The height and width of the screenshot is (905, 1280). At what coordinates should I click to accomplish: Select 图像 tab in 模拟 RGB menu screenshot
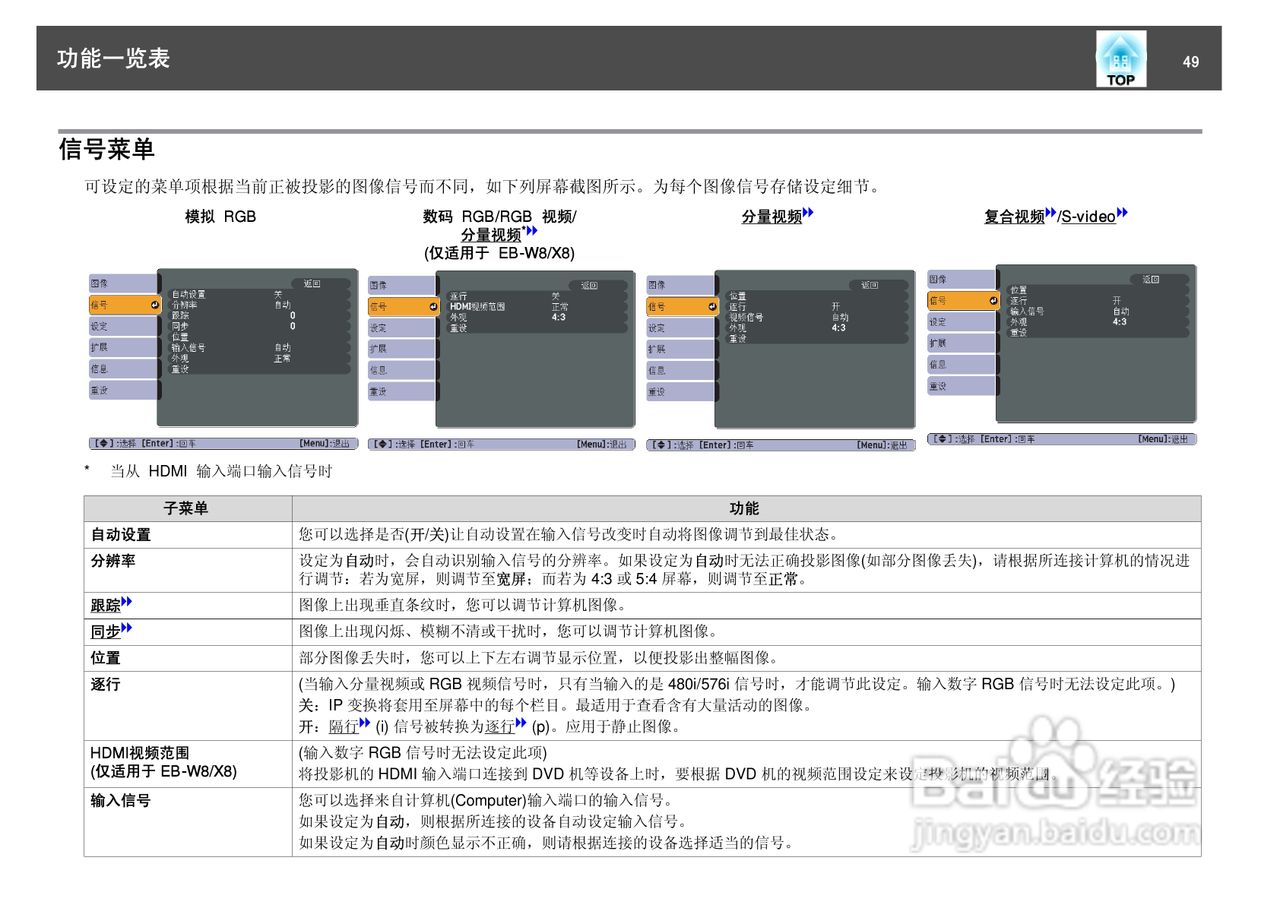click(123, 284)
